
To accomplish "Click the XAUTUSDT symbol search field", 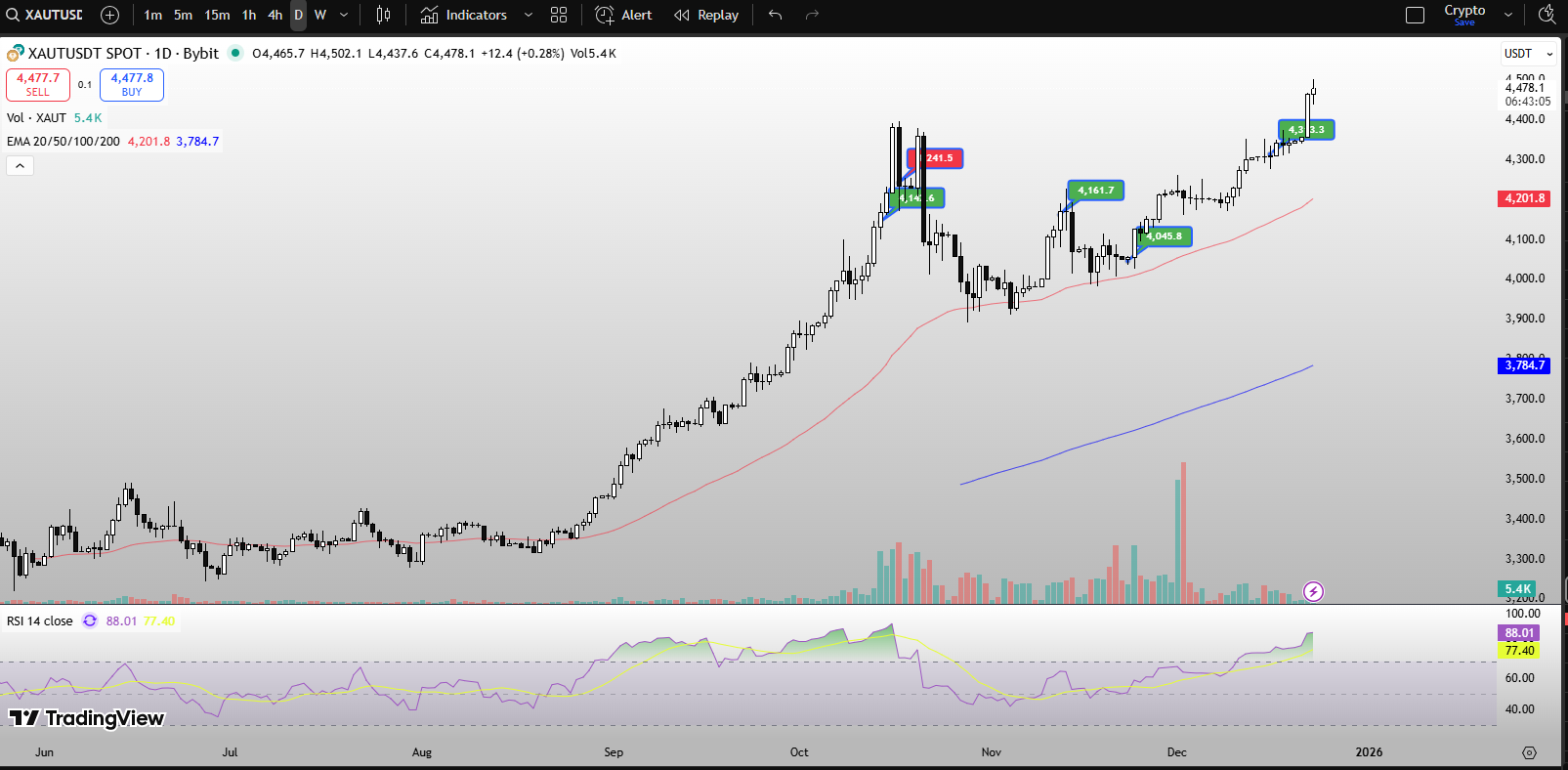I will click(x=45, y=15).
